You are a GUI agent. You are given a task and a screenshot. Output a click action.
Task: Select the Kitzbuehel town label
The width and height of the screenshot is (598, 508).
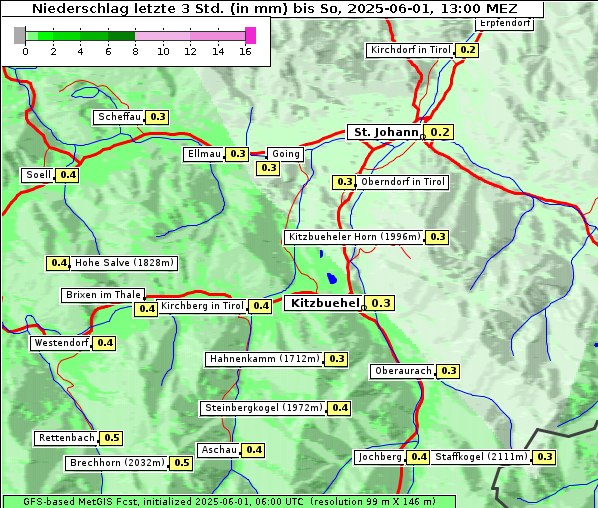324,304
